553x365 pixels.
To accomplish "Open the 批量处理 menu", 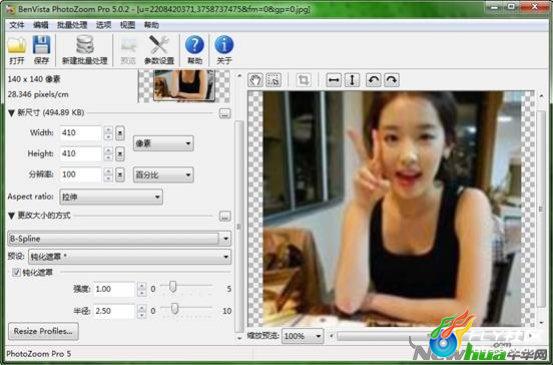I will pyautogui.click(x=72, y=25).
